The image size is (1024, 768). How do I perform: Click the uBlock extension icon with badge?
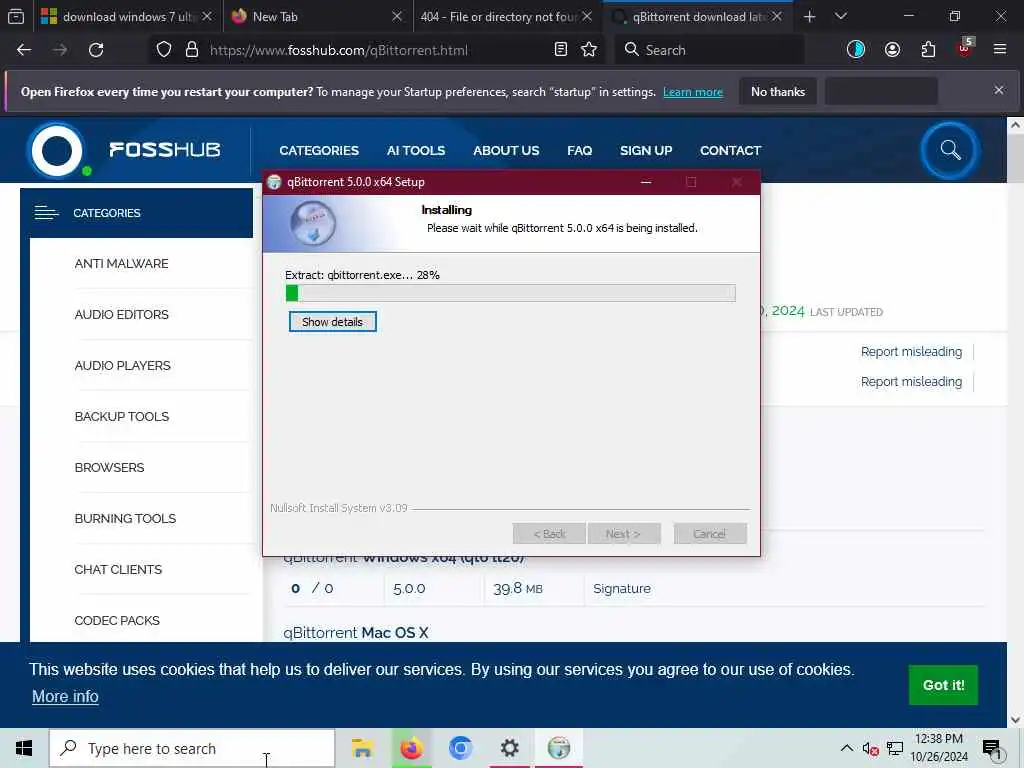[965, 48]
